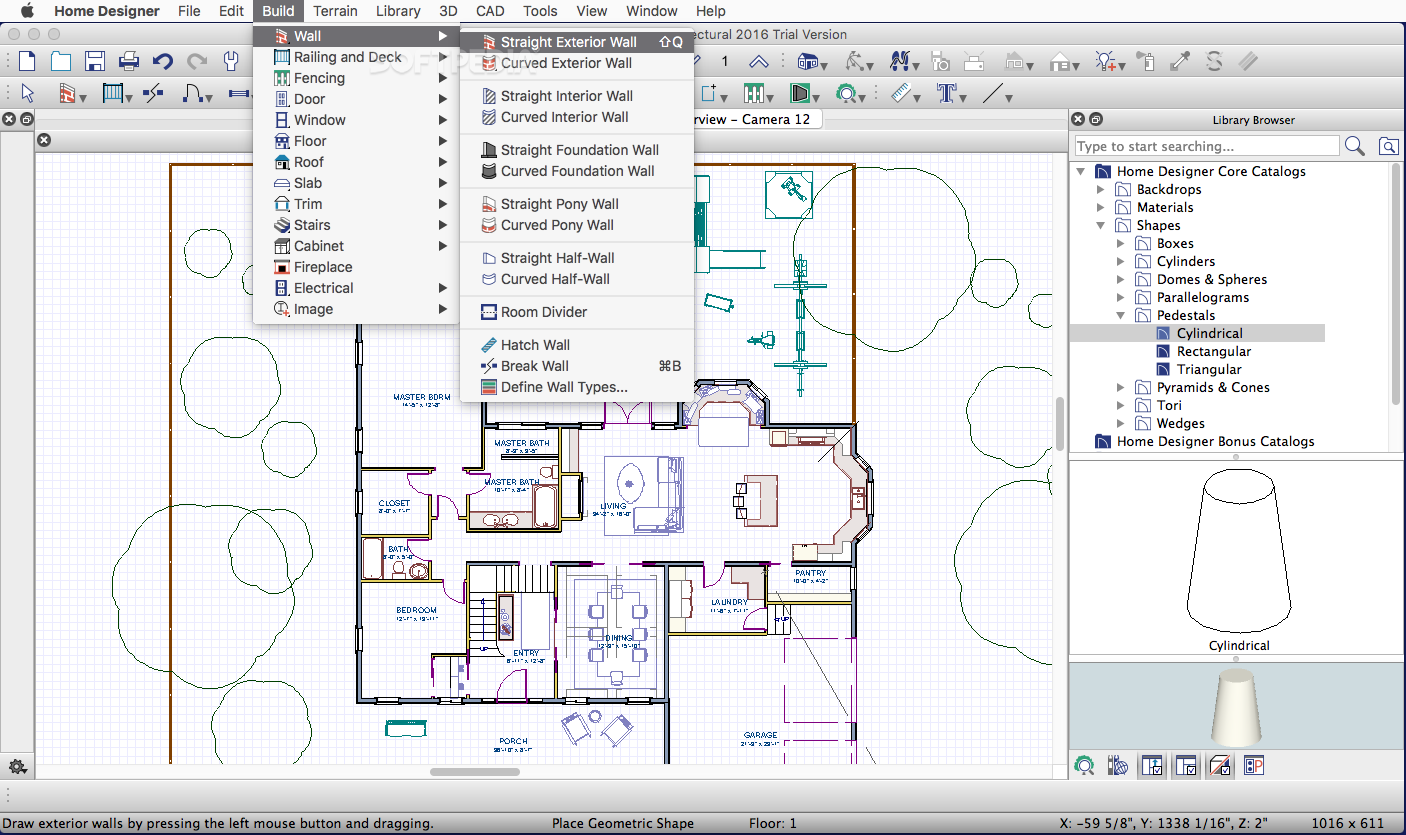Image resolution: width=1406 pixels, height=835 pixels.
Task: Save the plan using the floppy disk icon
Action: tap(95, 61)
